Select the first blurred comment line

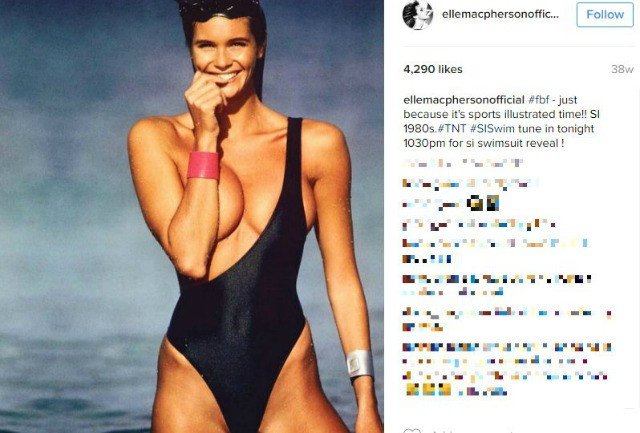[462, 163]
